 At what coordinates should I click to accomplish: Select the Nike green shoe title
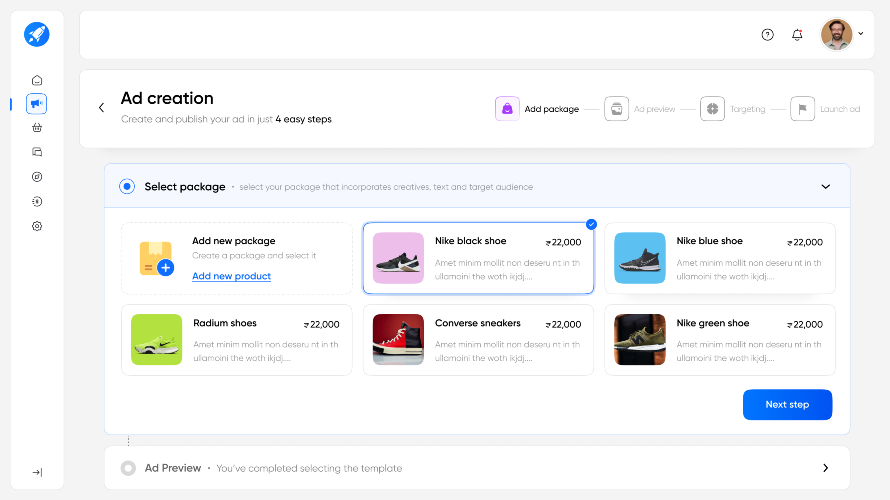tap(713, 323)
